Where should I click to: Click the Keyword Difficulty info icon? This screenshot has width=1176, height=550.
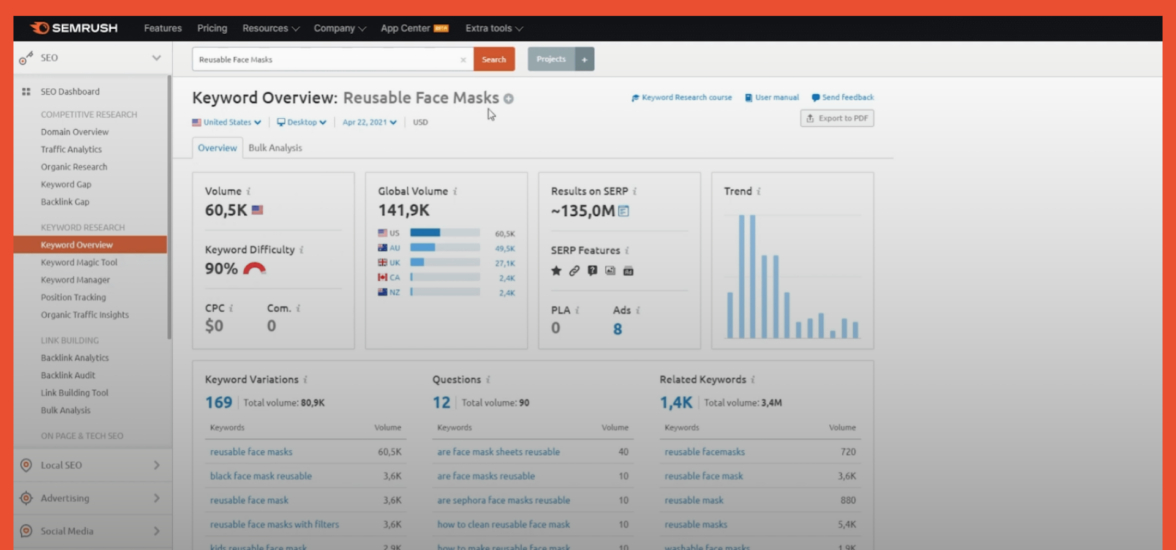pos(302,249)
